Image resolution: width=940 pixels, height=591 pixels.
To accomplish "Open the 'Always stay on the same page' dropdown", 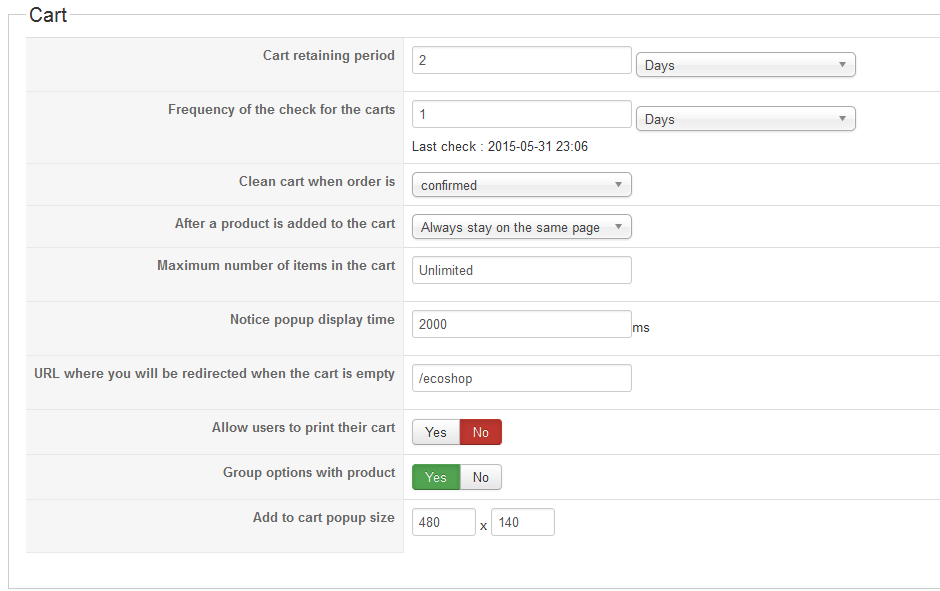I will [521, 227].
